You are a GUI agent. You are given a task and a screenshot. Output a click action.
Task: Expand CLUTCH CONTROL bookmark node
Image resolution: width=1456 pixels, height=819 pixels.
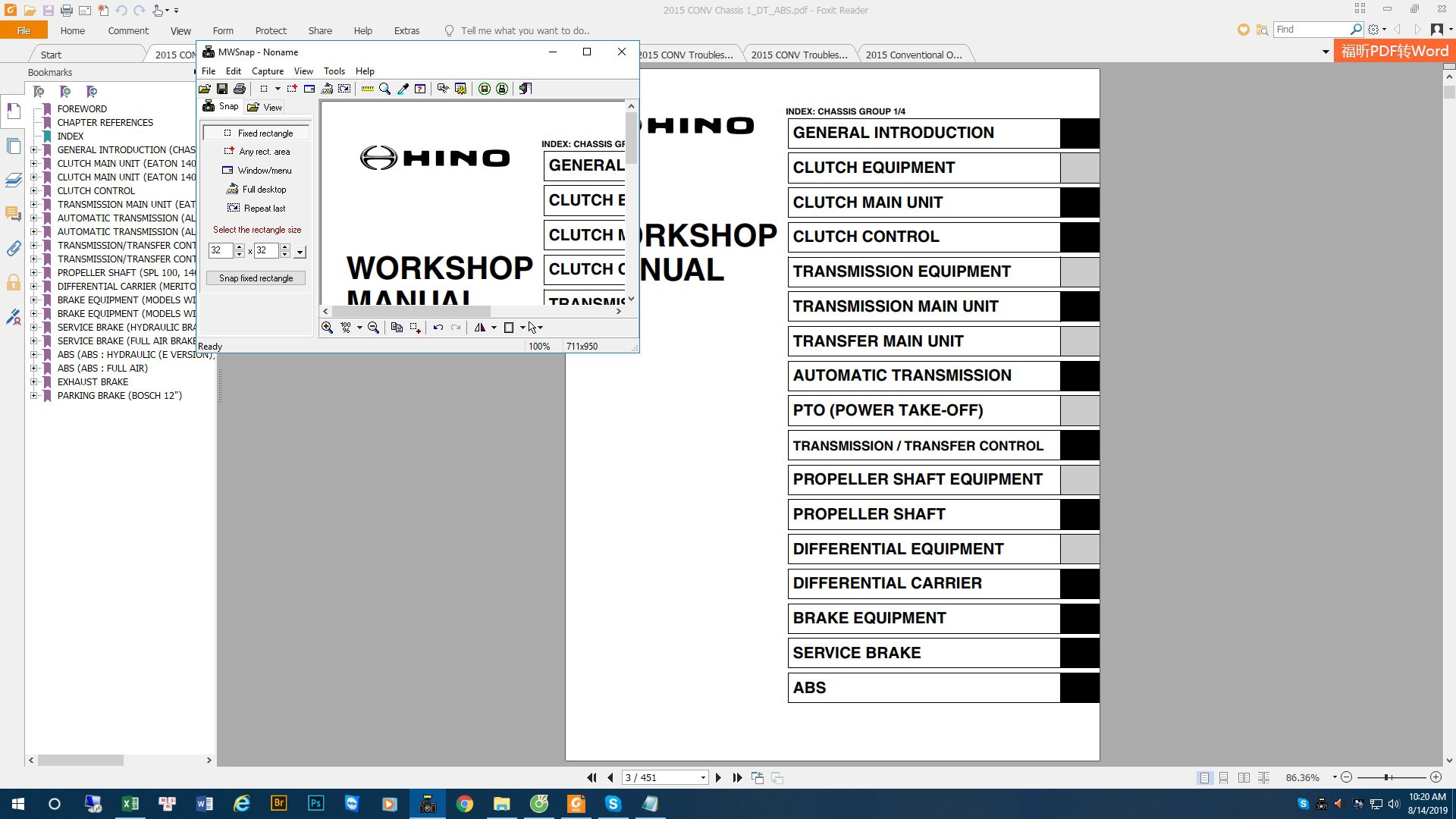pyautogui.click(x=33, y=191)
